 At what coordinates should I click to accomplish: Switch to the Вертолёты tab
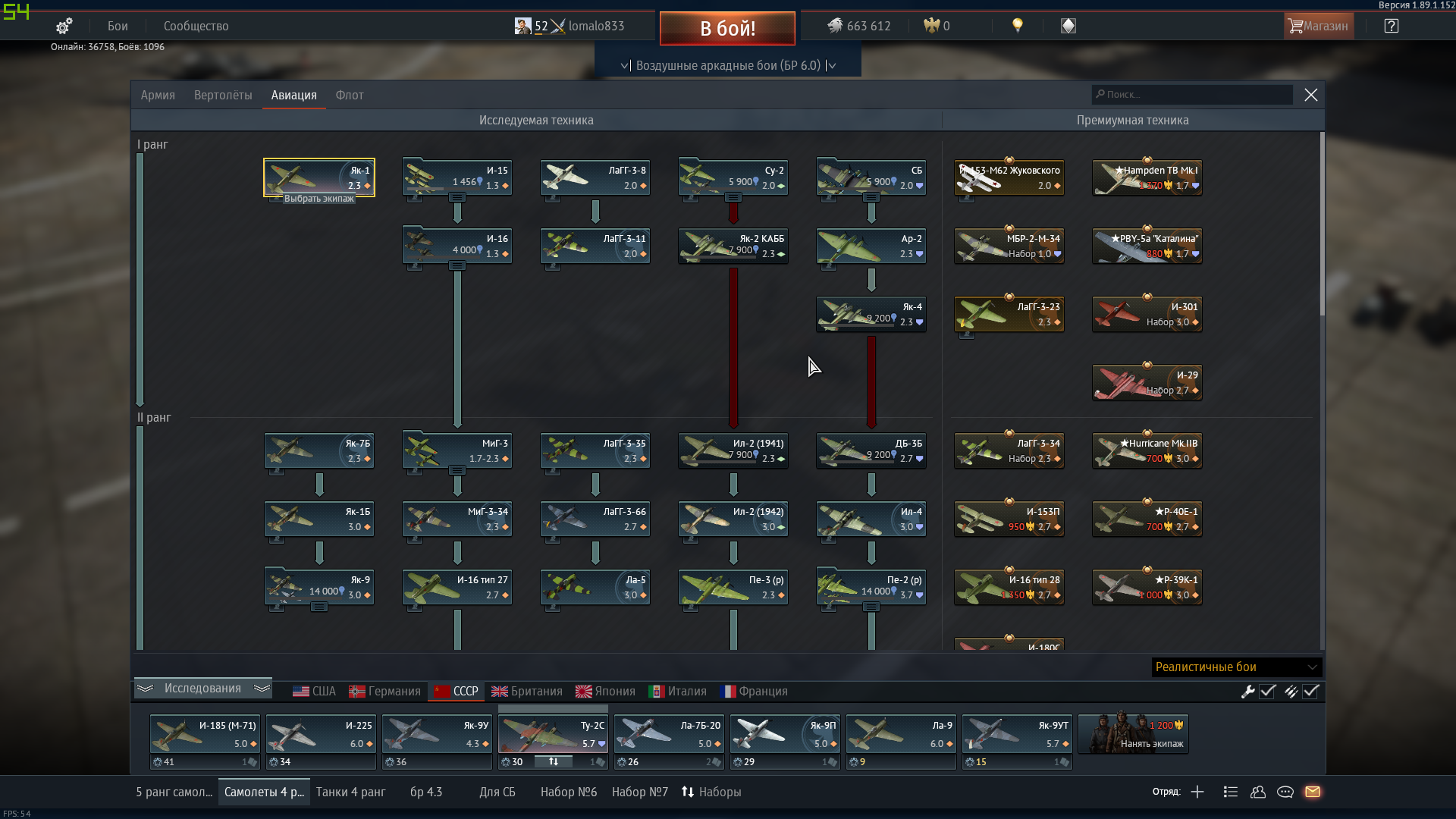[223, 95]
